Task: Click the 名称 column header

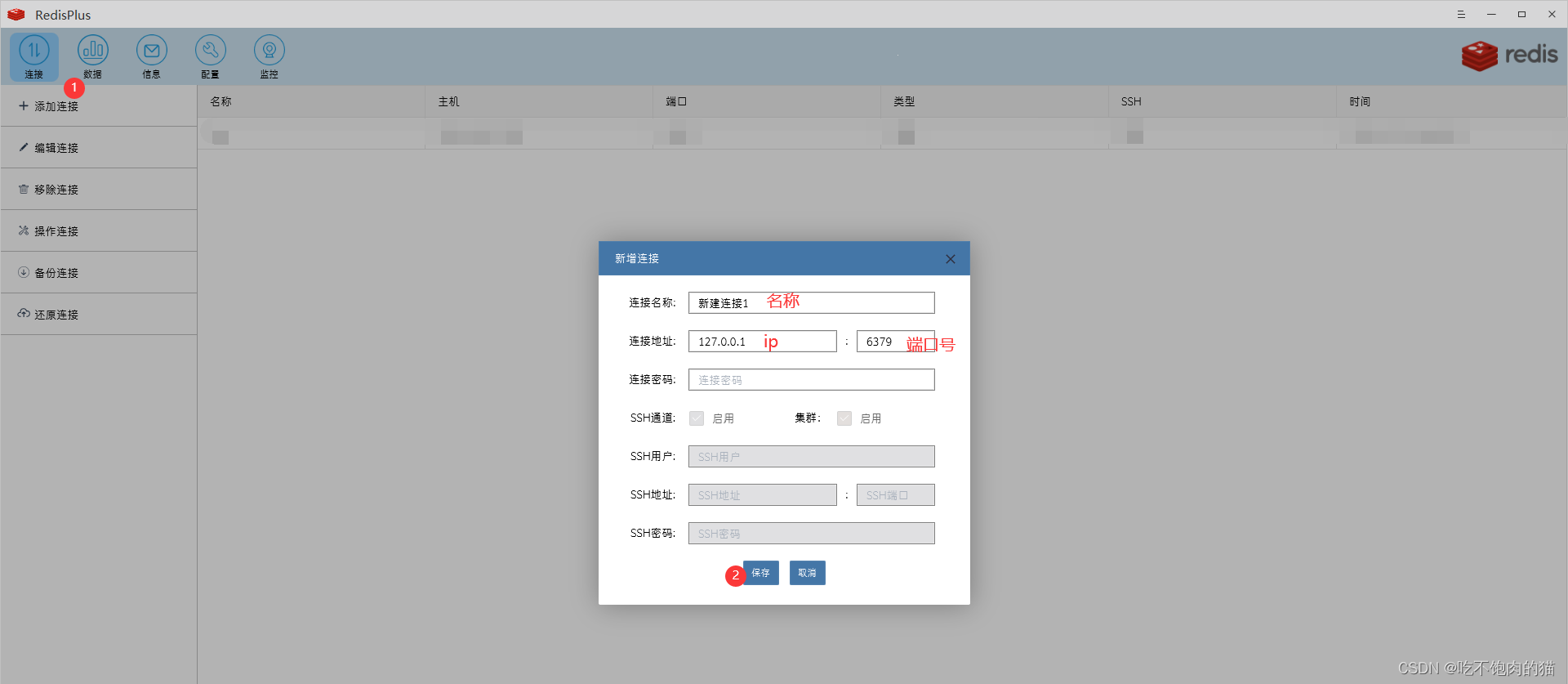Action: point(311,101)
